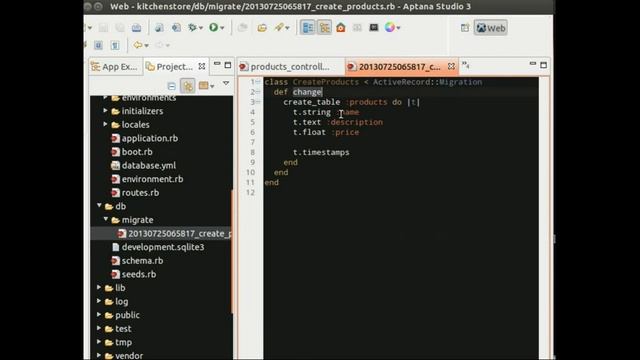Open database.yml file
Viewport: 640px width, 360px height.
point(149,165)
